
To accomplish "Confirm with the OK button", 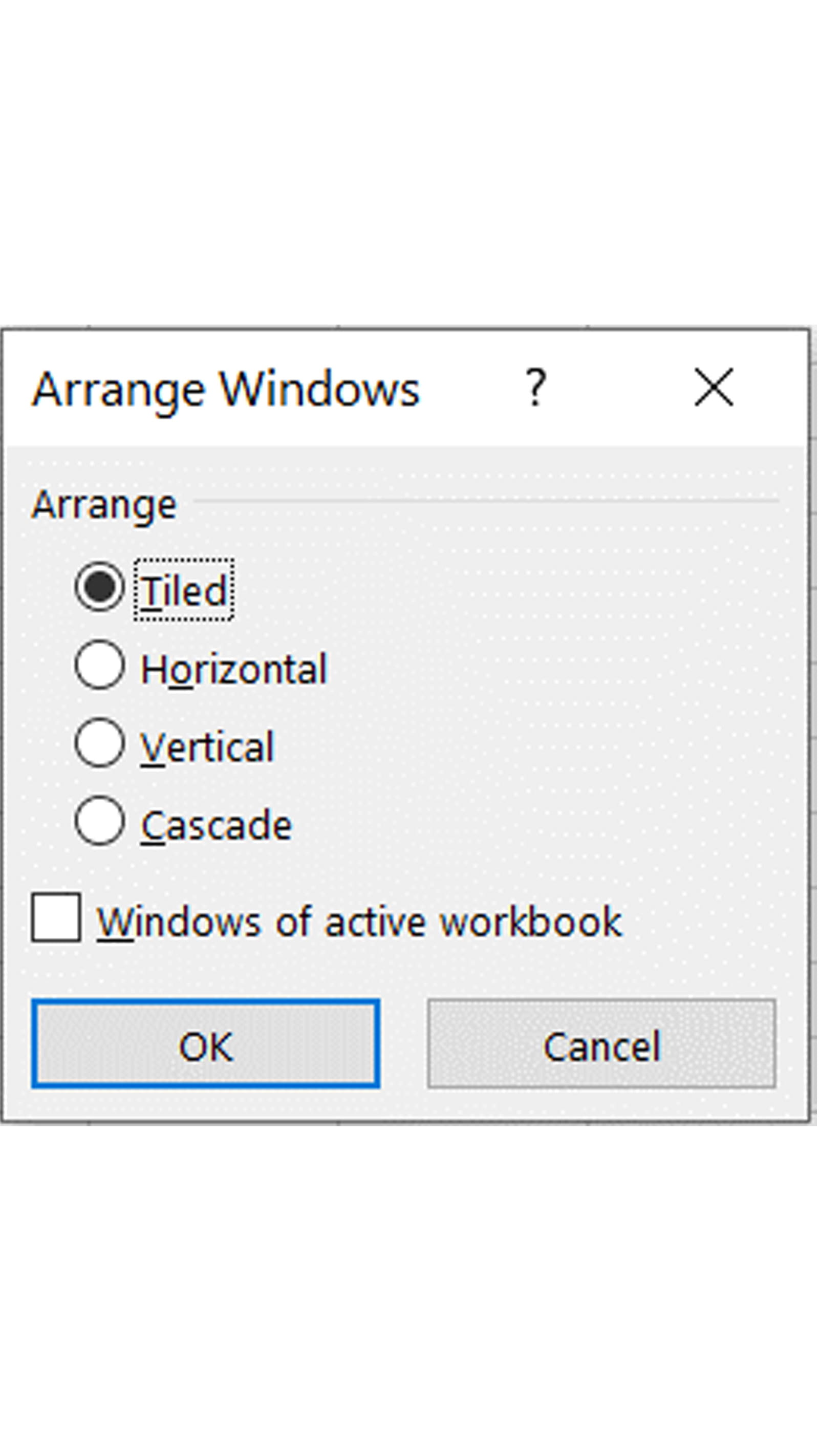I will tap(205, 1044).
